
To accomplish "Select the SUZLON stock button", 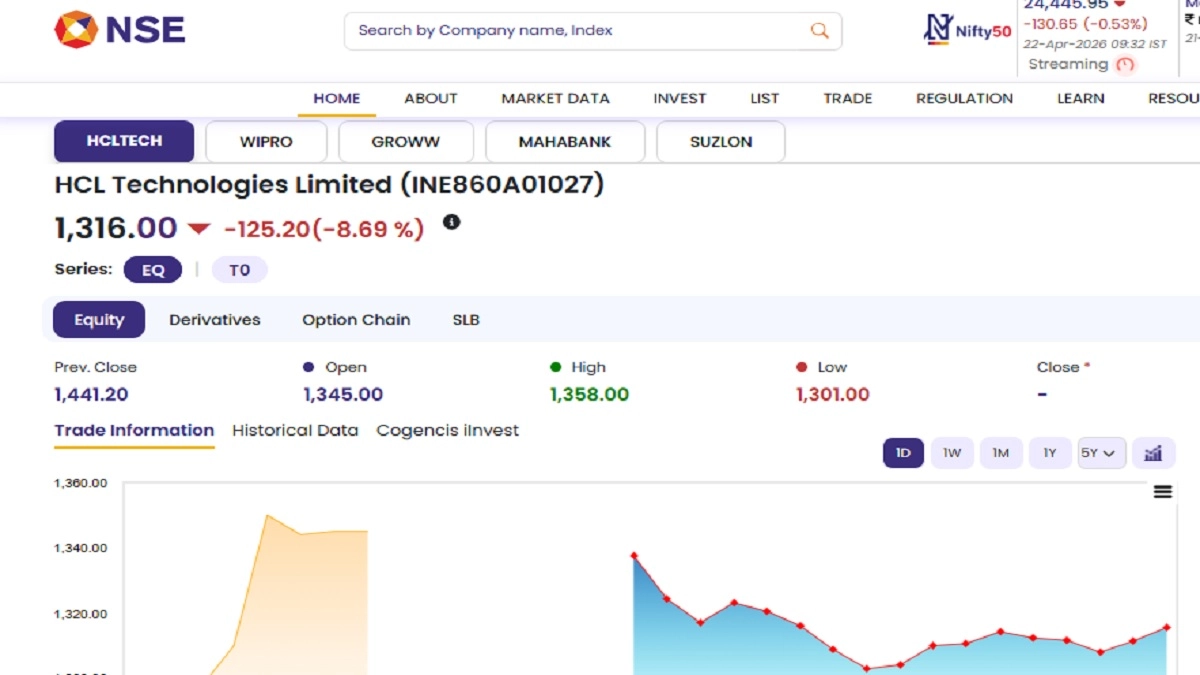I will pyautogui.click(x=720, y=142).
